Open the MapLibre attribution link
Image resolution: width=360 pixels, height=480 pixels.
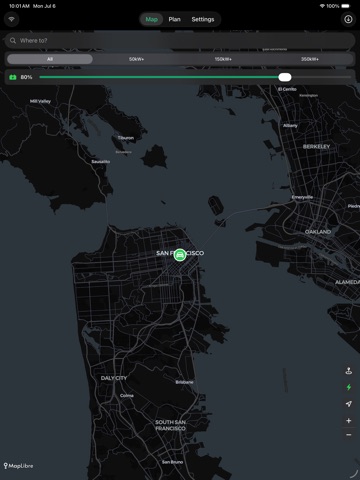click(18, 466)
